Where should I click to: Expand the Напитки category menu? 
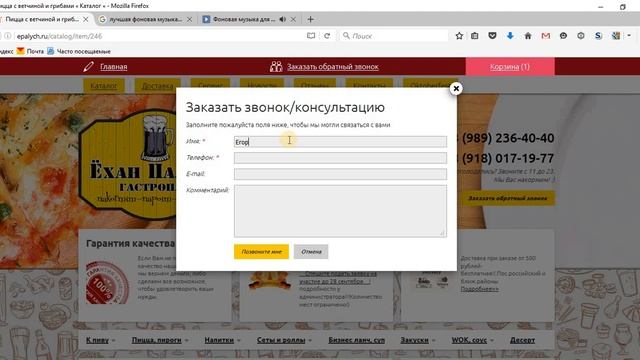coord(222,340)
